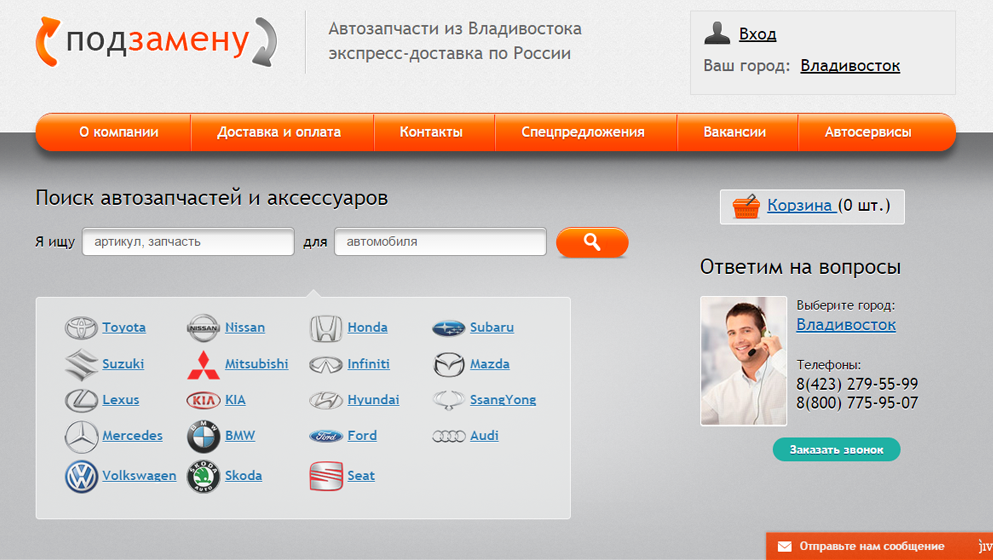Open the Mazda text link
Image resolution: width=993 pixels, height=560 pixels.
click(x=490, y=364)
